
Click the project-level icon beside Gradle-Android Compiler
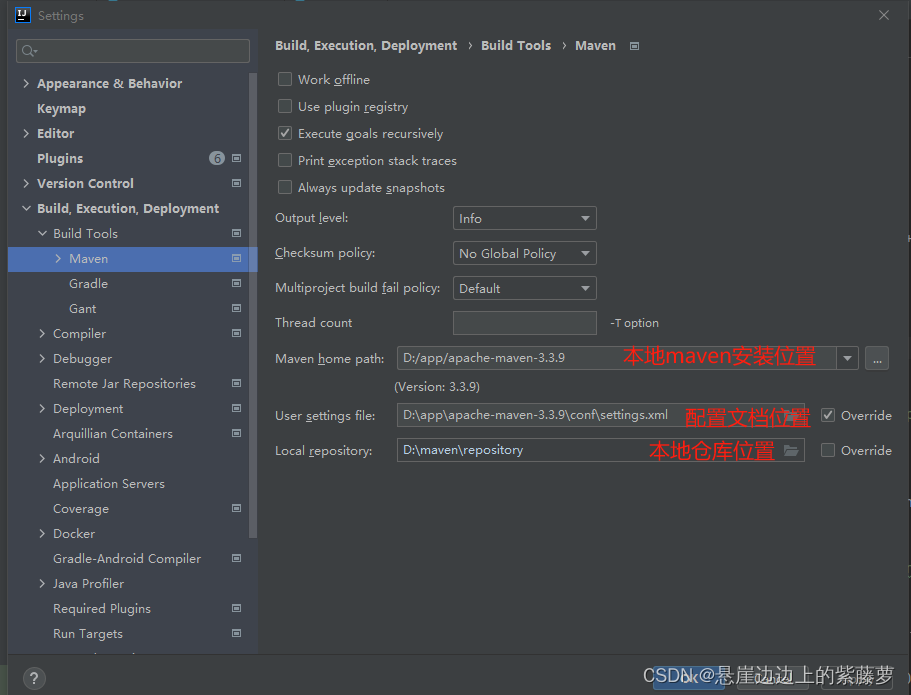236,558
